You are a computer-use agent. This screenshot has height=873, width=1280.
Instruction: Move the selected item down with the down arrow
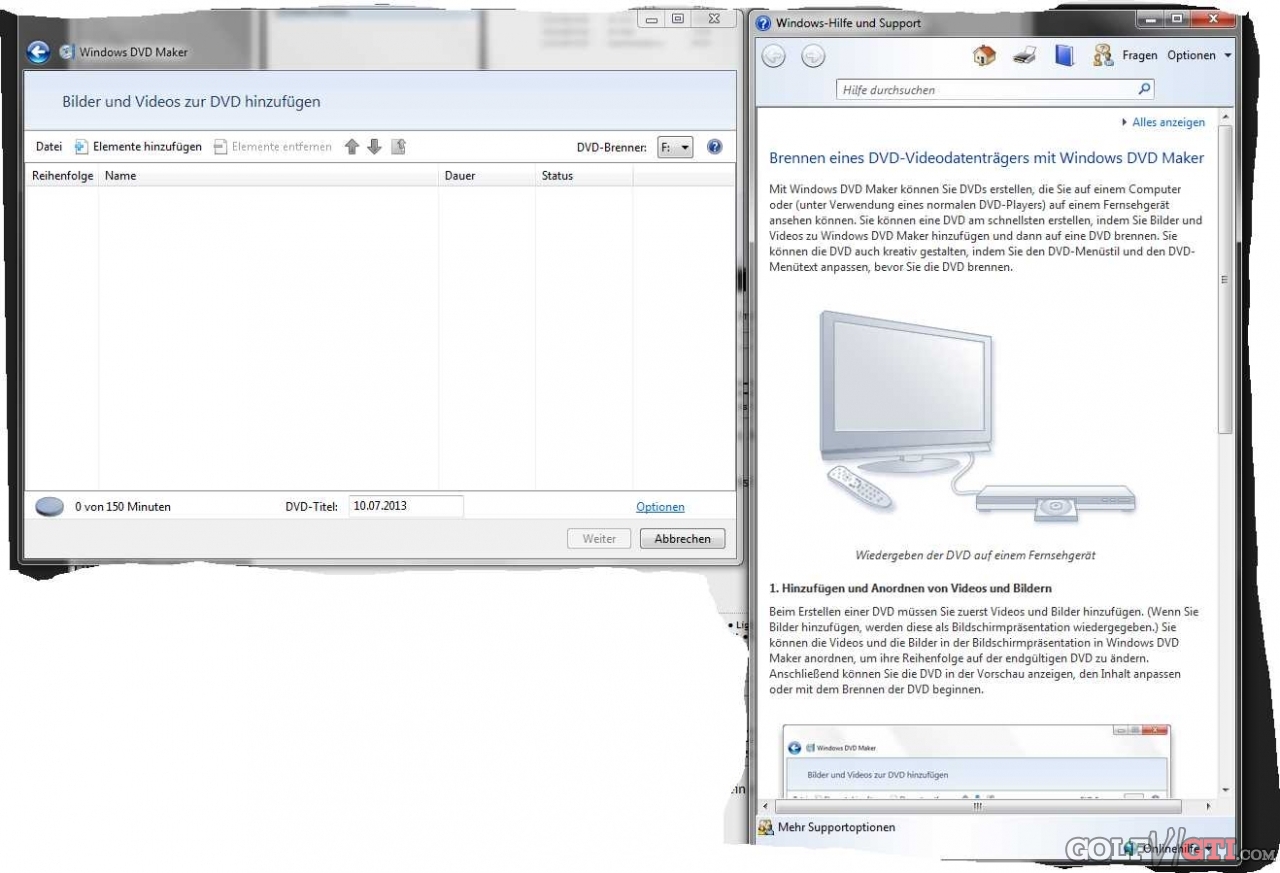(x=374, y=147)
